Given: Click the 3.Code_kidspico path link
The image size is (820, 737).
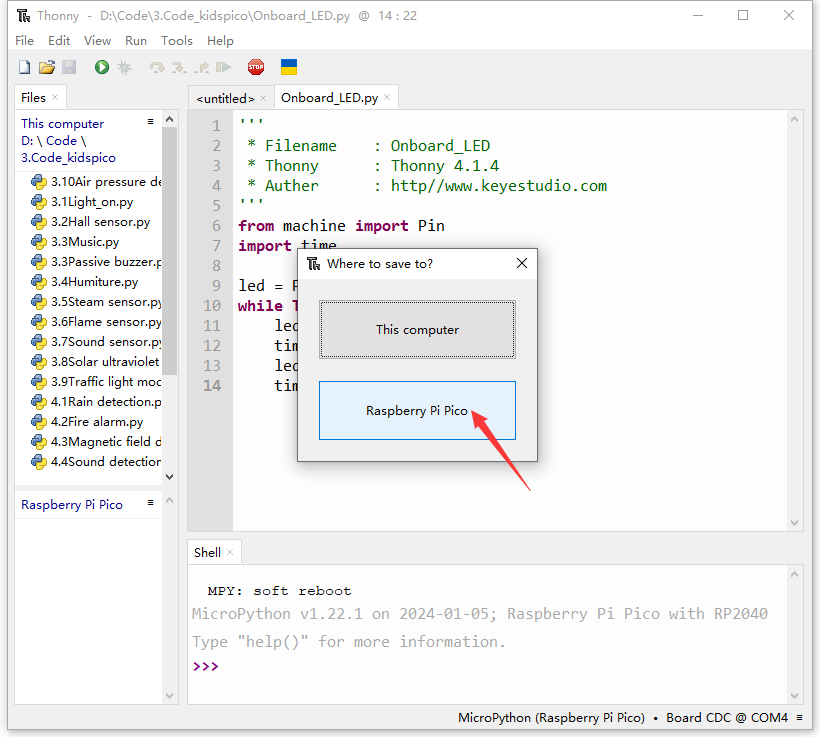Looking at the screenshot, I should (69, 157).
